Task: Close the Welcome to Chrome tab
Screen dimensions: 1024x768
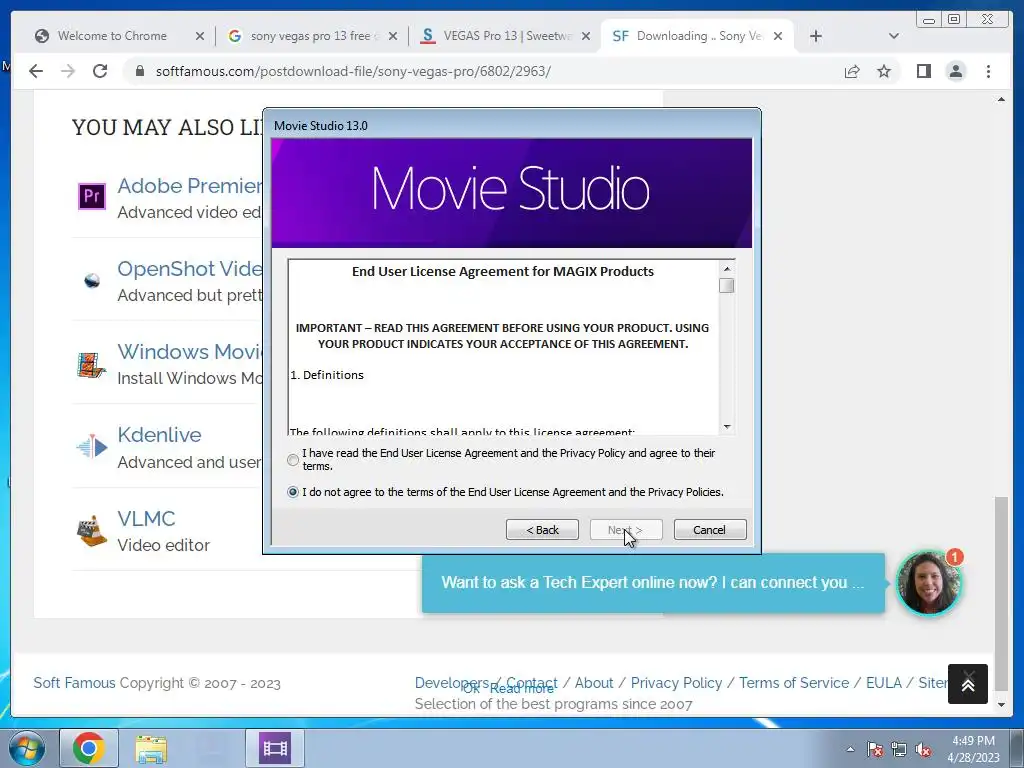Action: point(200,36)
